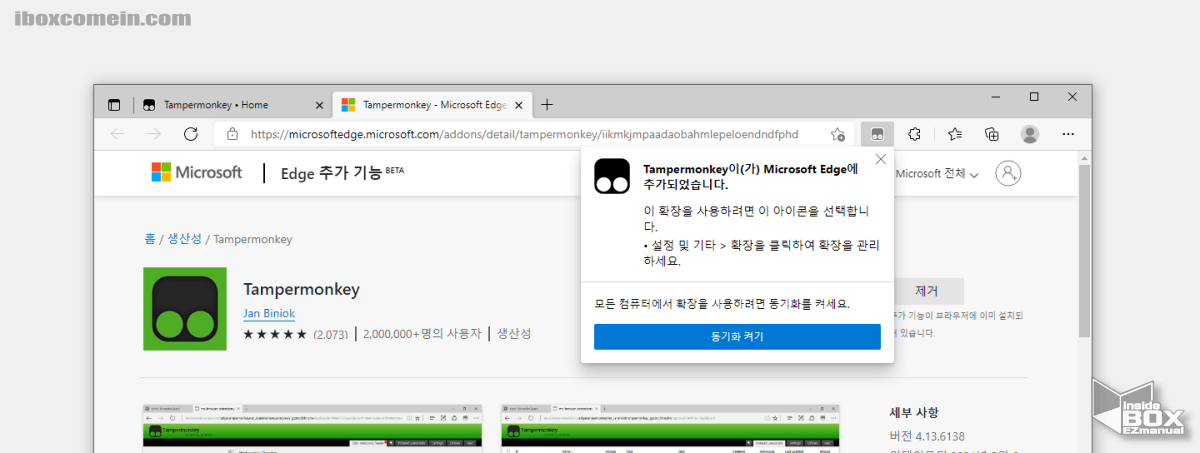Open the 생산성 breadcrumb link

tap(184, 239)
